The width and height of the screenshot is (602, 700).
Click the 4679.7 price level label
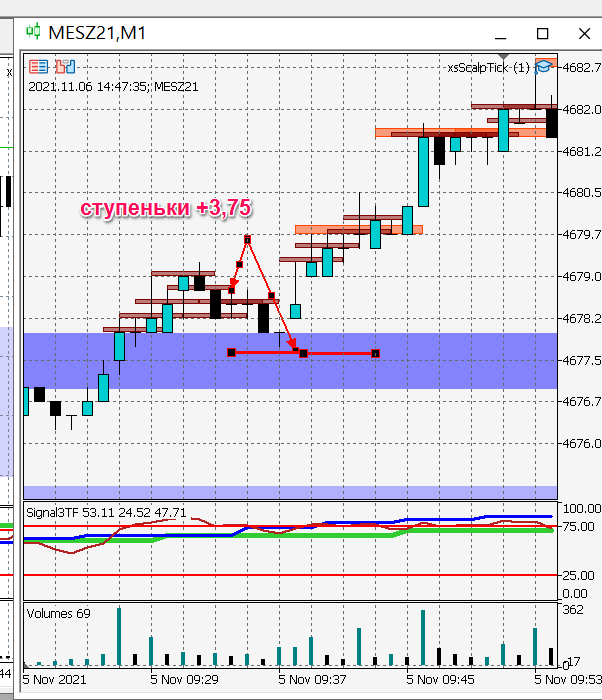(x=582, y=234)
